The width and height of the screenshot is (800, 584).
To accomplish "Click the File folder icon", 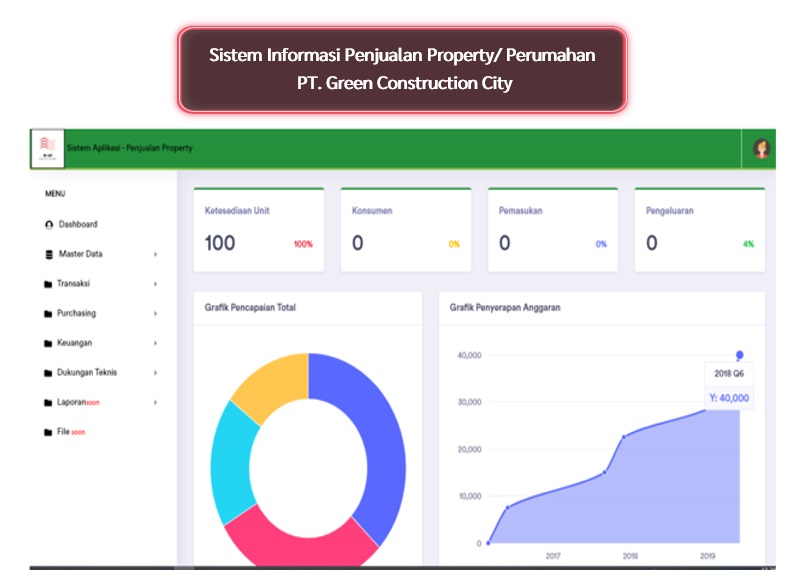I will coord(48,432).
